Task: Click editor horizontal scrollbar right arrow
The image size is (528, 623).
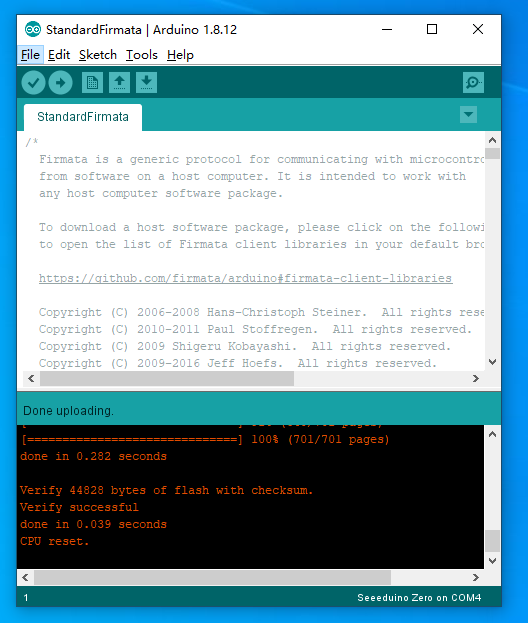Action: pos(476,379)
